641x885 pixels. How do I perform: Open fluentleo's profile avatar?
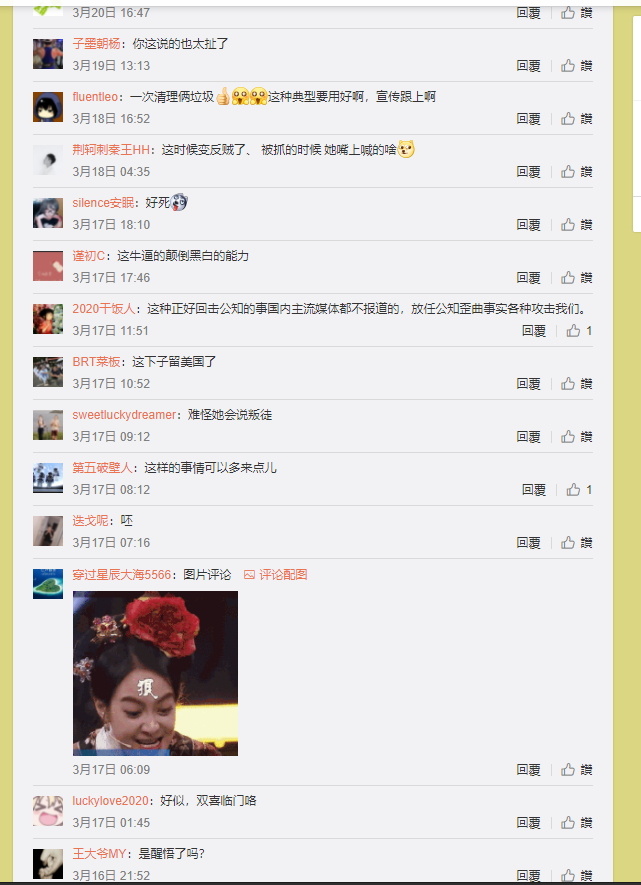pos(48,107)
